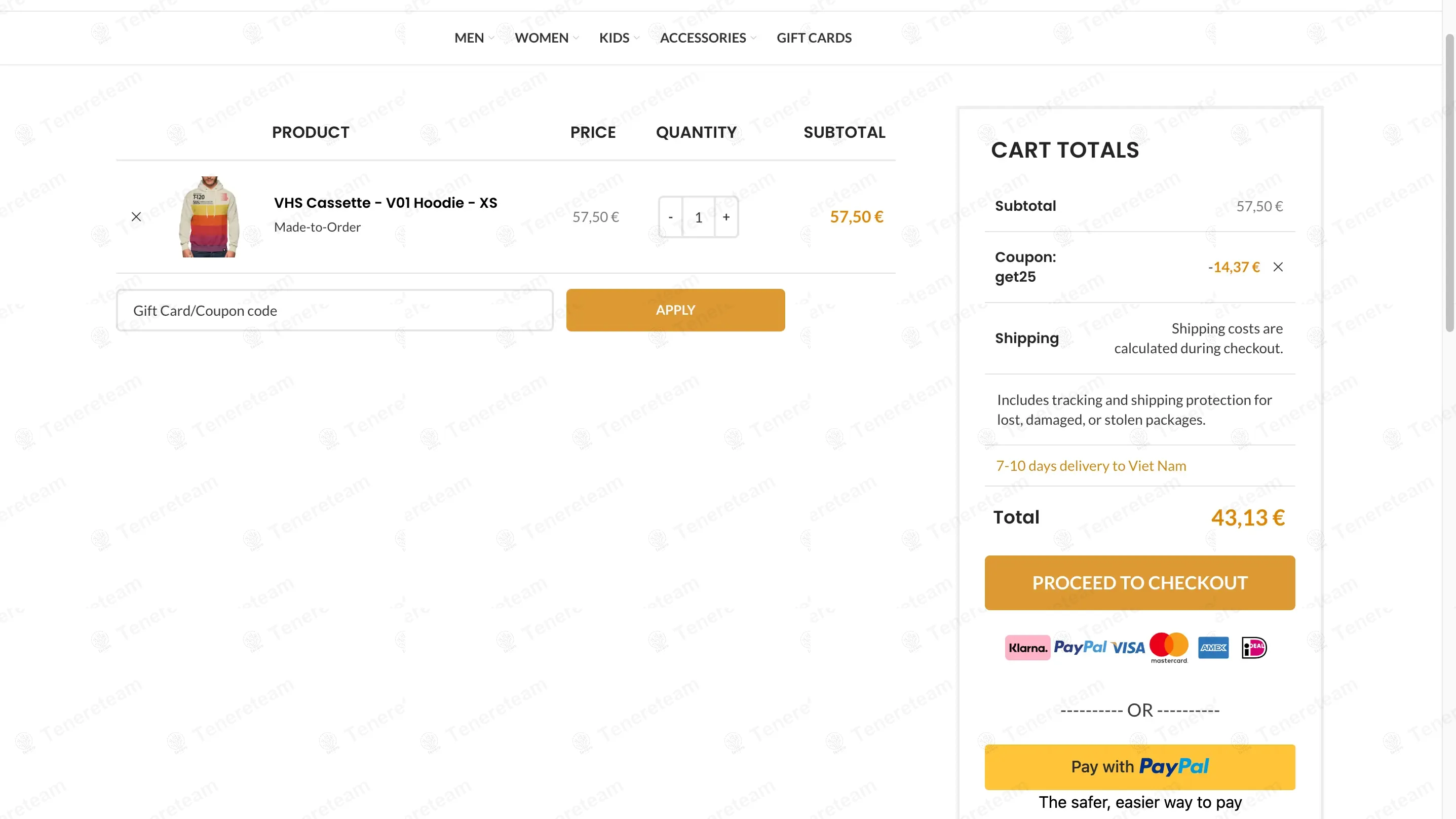Click the Visa payment icon
The image size is (1456, 819).
pyautogui.click(x=1128, y=648)
